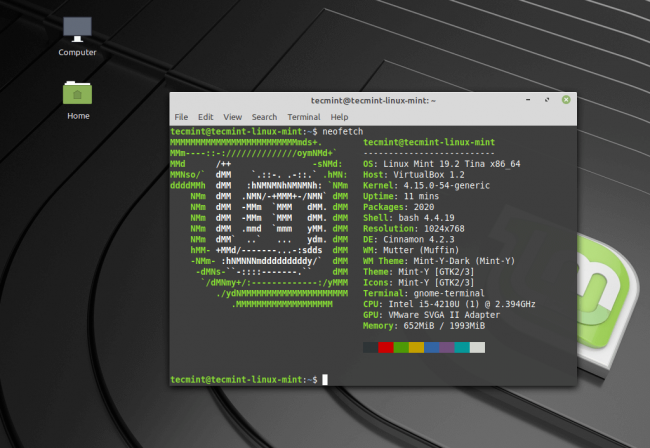Open the Search menu in terminal
Screen dimensions: 650x448
point(264,117)
